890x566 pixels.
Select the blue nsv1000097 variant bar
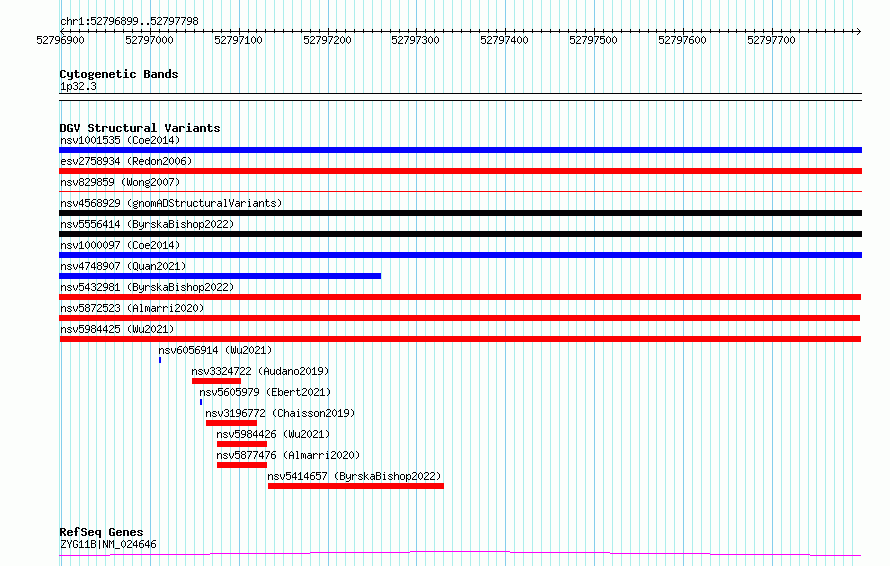point(460,255)
